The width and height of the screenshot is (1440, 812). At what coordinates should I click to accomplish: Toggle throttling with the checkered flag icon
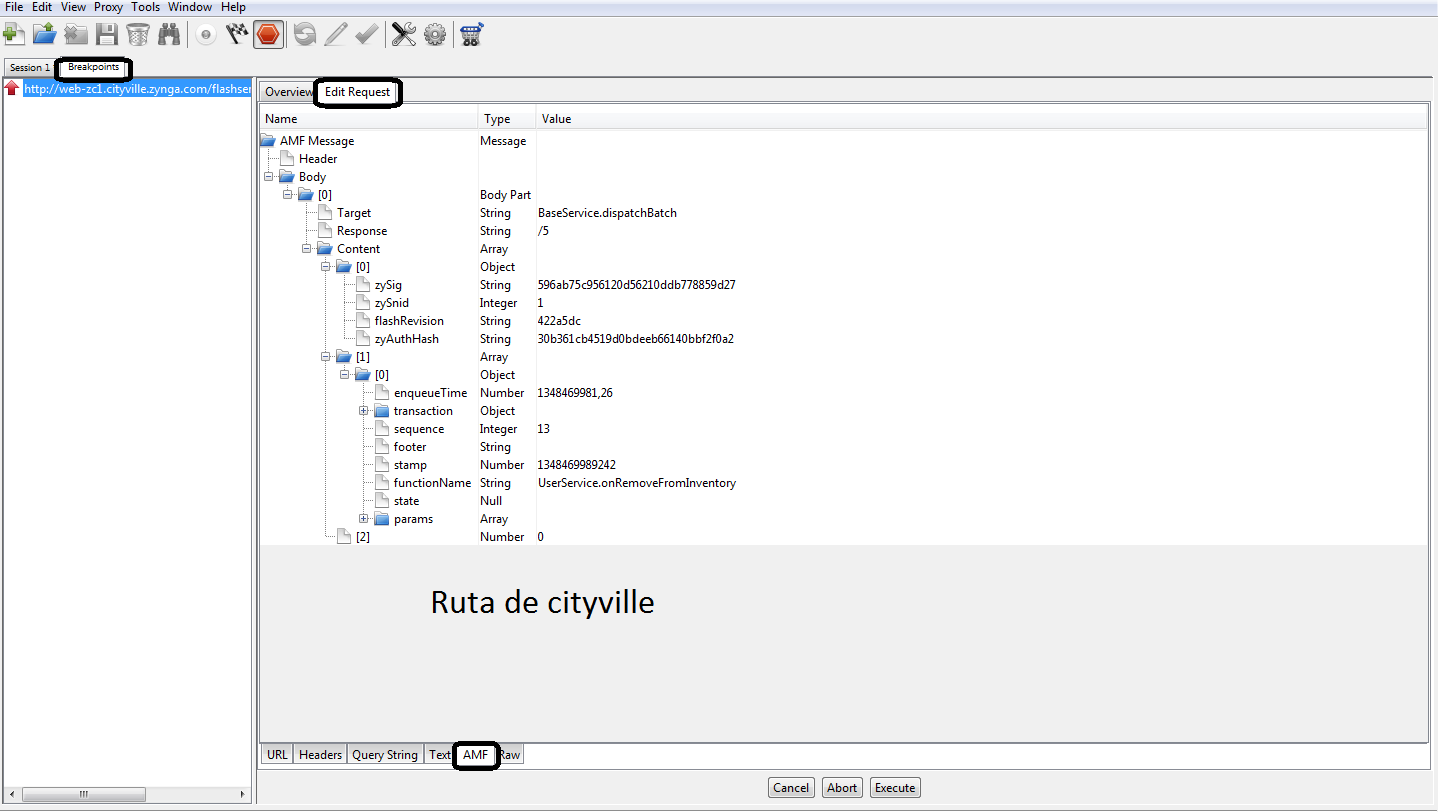[237, 35]
